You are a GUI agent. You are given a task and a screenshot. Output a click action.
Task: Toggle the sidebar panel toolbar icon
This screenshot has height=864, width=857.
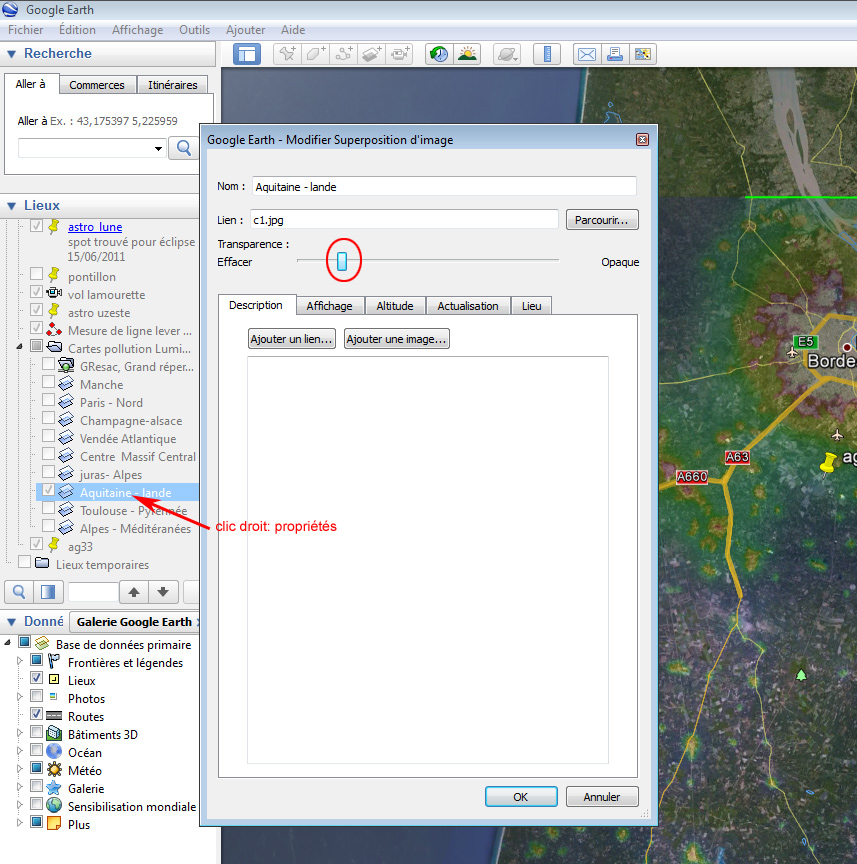(x=246, y=54)
